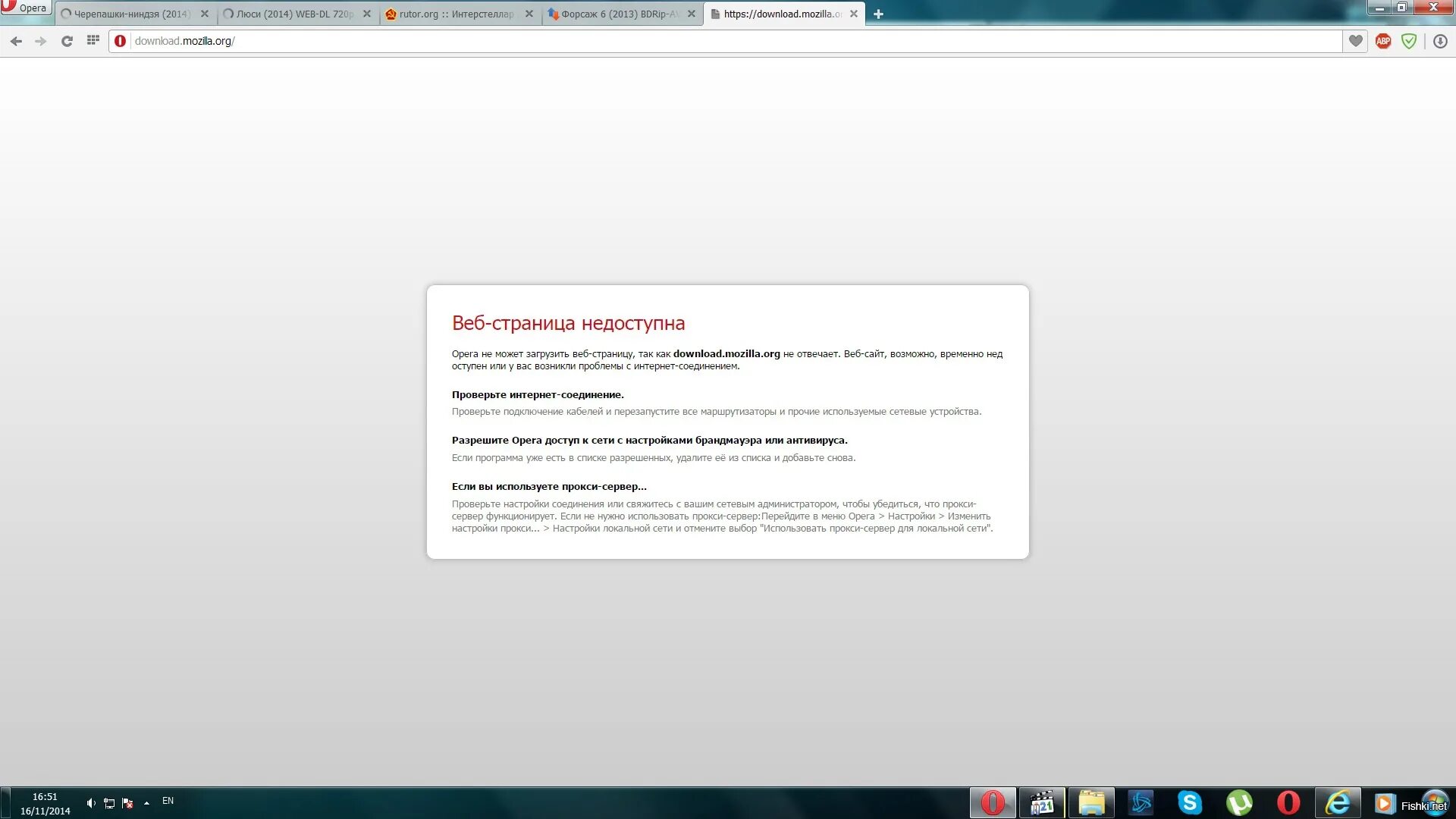The height and width of the screenshot is (819, 1456).
Task: Click the Веб-страница недоступна heading
Action: (568, 323)
